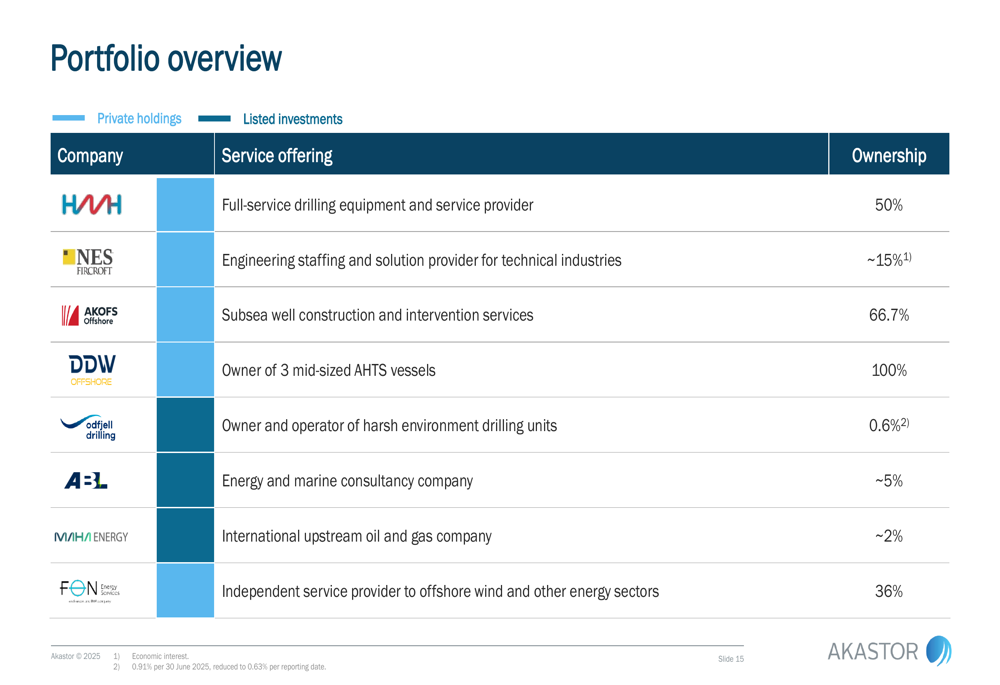Select the 'Owner of 3 mid-sized AHTS vessels' text
This screenshot has height=685, width=1000.
(328, 370)
